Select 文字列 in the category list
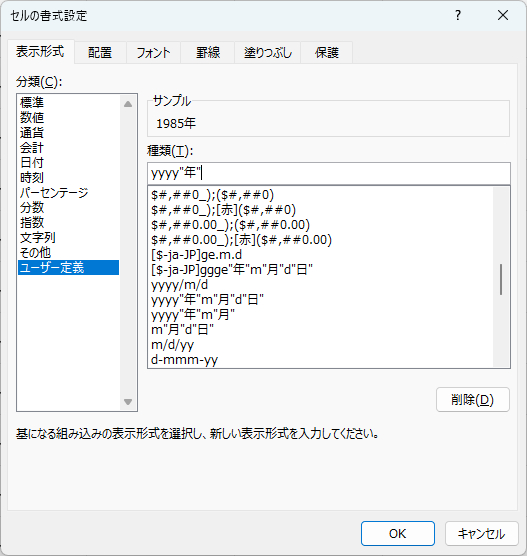The image size is (527, 556). coord(68,237)
